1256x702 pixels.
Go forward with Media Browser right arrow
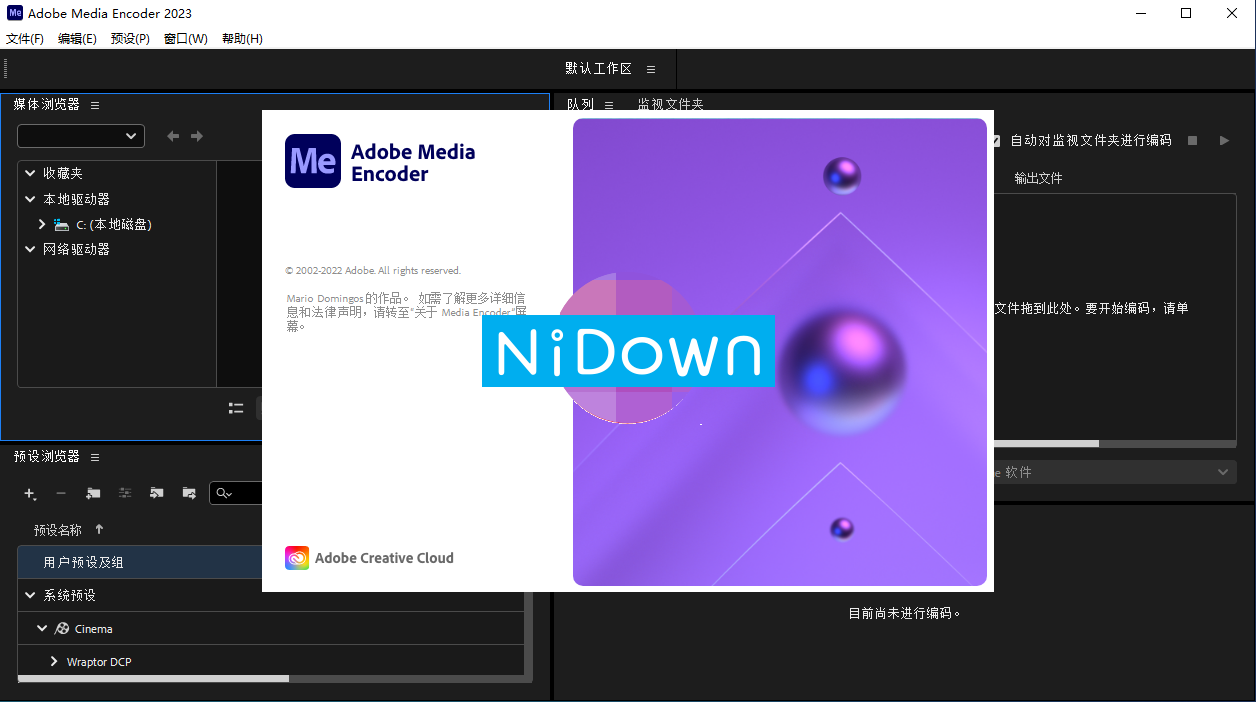tap(197, 136)
